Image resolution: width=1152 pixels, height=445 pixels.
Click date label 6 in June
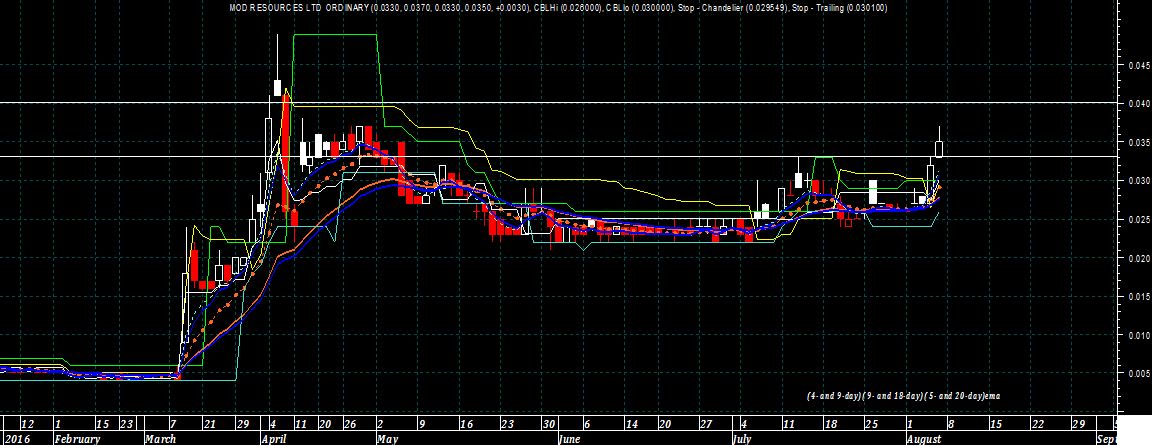[x=586, y=424]
